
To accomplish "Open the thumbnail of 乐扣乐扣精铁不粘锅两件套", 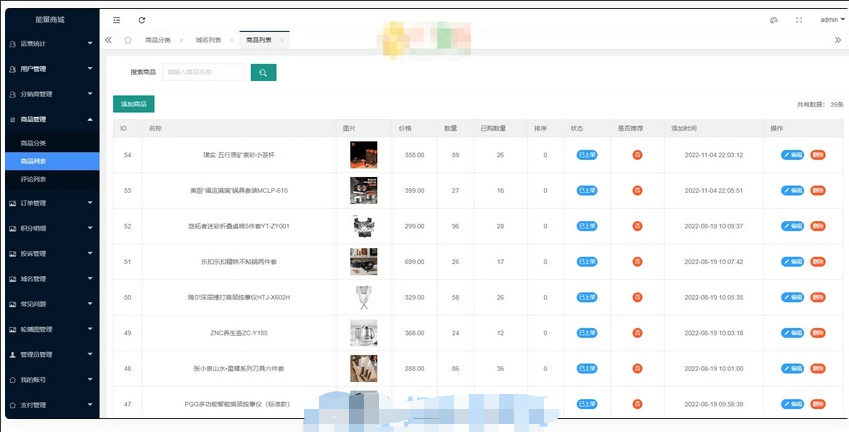I will tap(364, 262).
